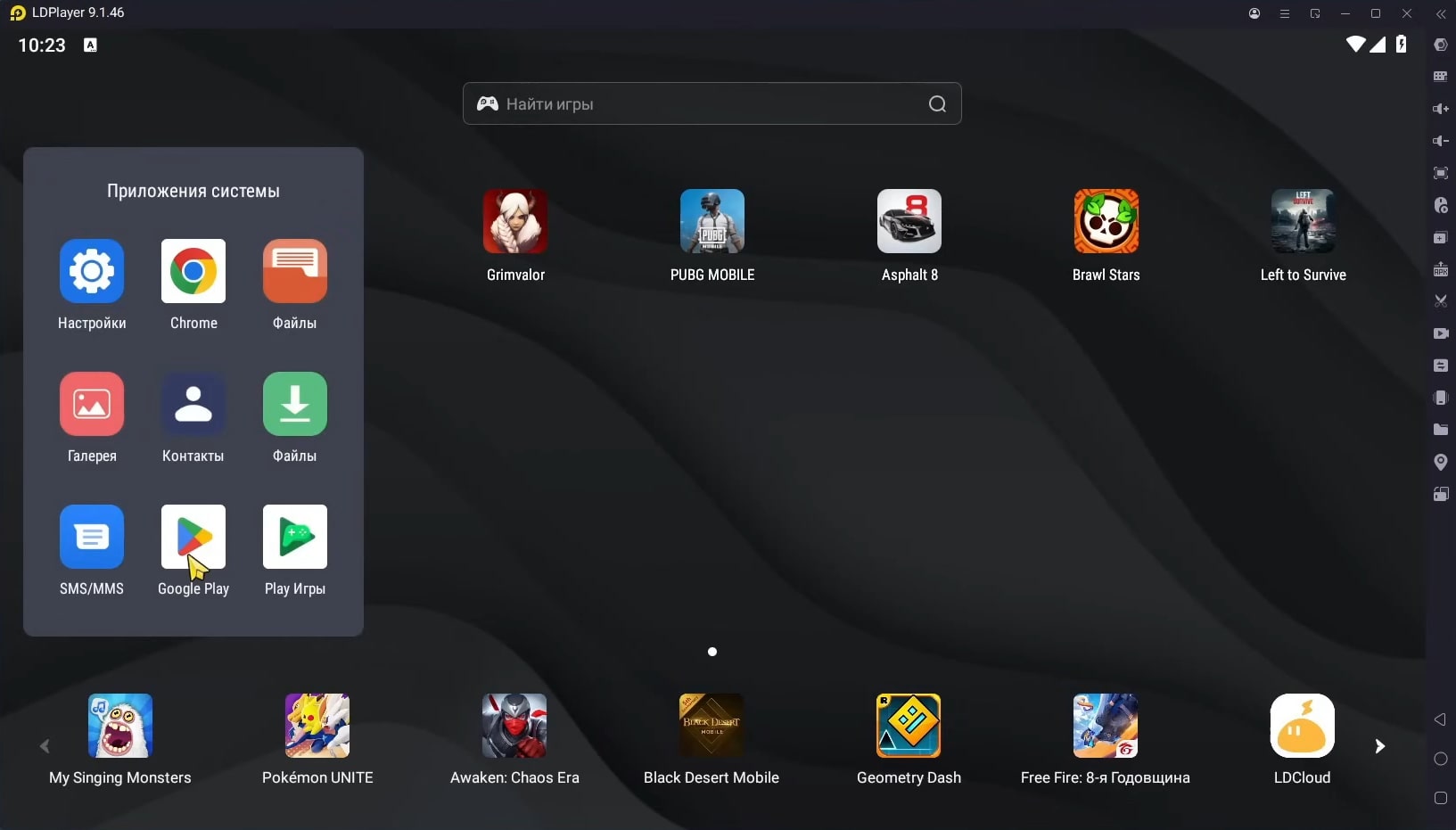Show next recommended games with right arrow
The height and width of the screenshot is (830, 1456).
(1380, 746)
